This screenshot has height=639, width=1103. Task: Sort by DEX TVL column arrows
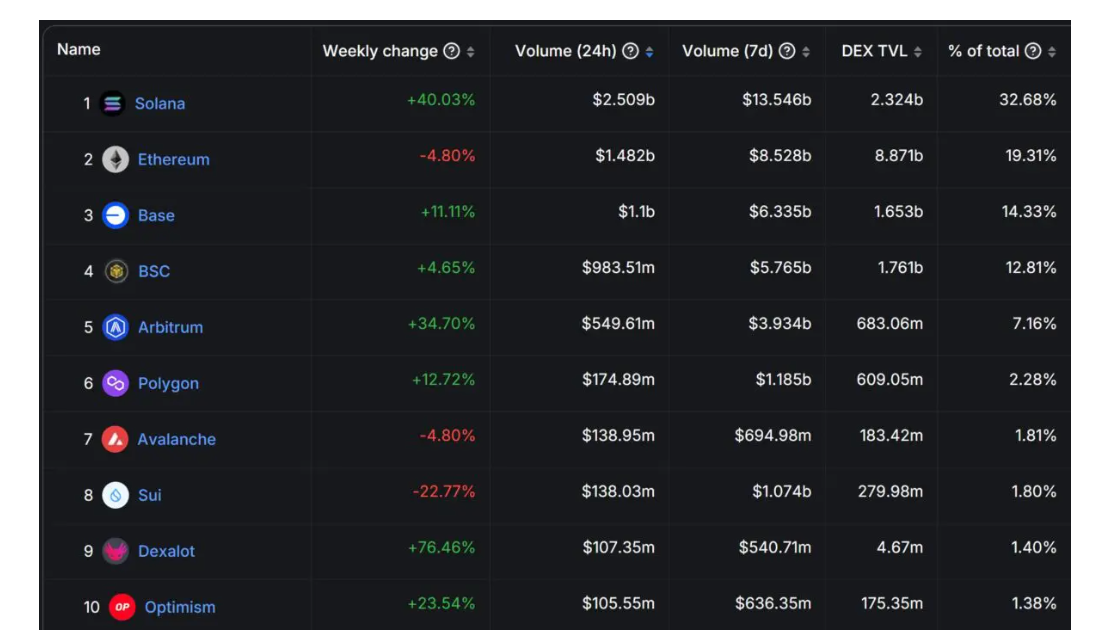click(918, 52)
